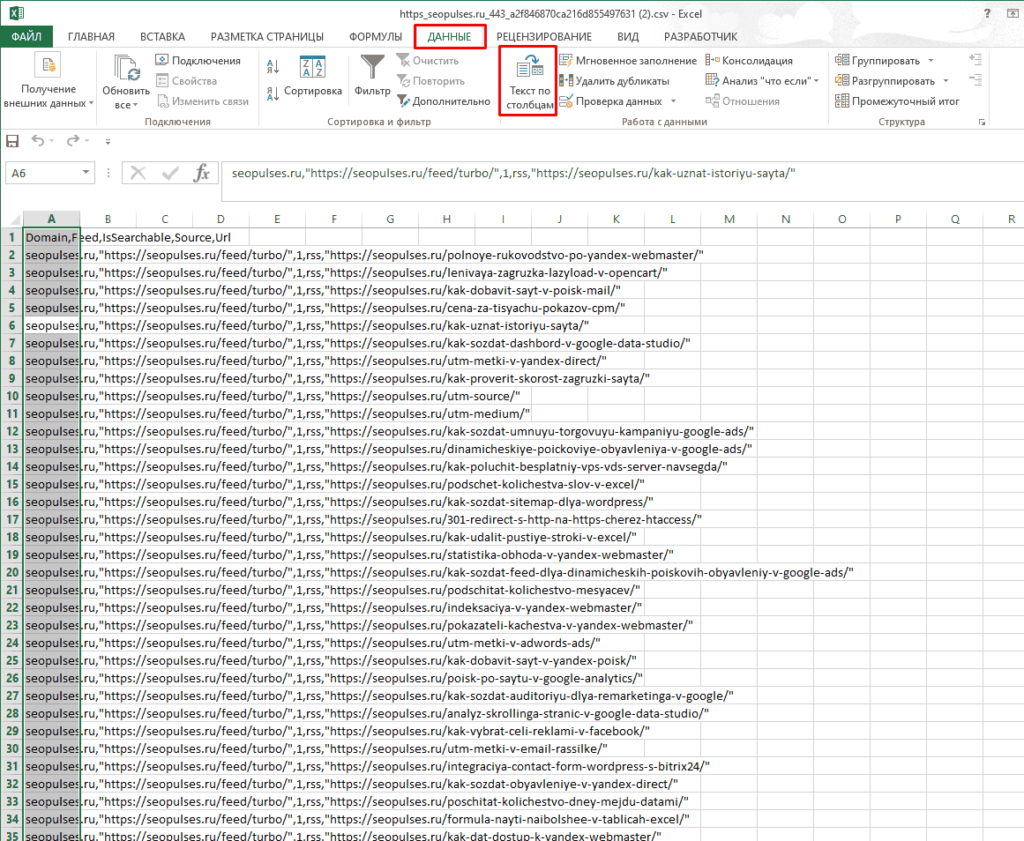This screenshot has width=1024, height=841.
Task: Click the Name Box showing A6
Action: pyautogui.click(x=42, y=173)
